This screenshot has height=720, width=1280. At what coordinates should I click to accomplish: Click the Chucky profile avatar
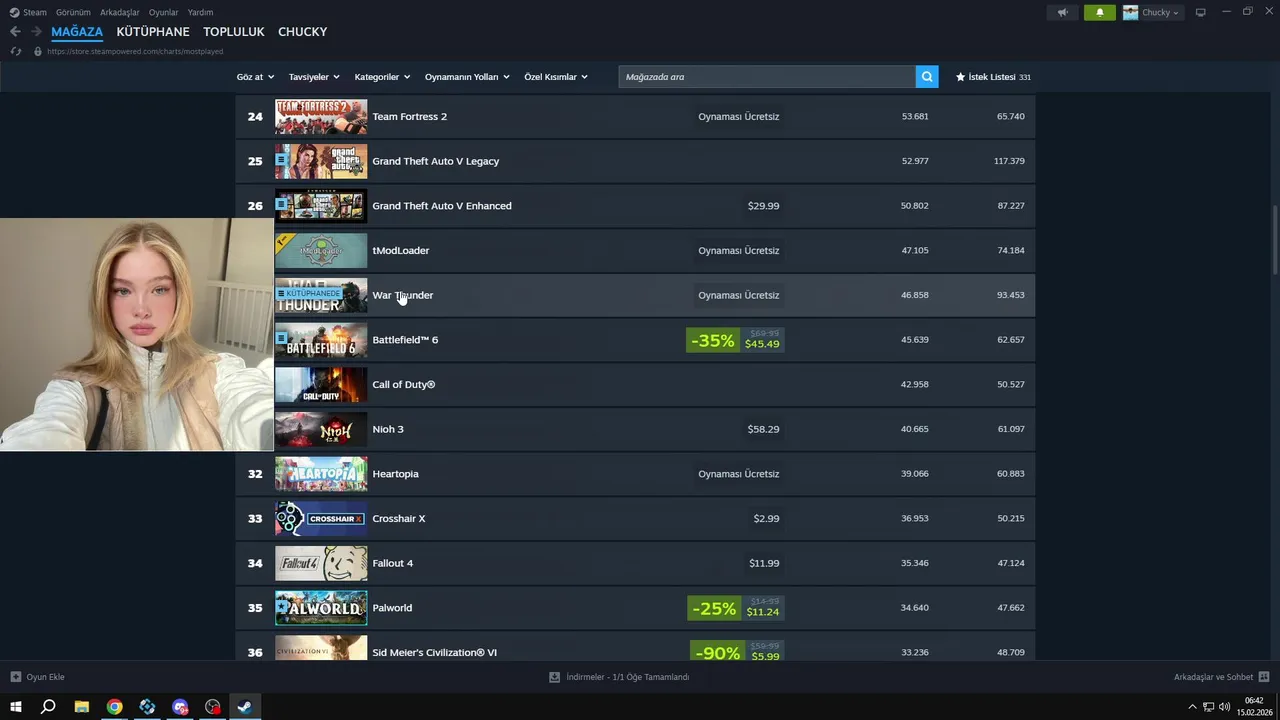(x=1131, y=12)
